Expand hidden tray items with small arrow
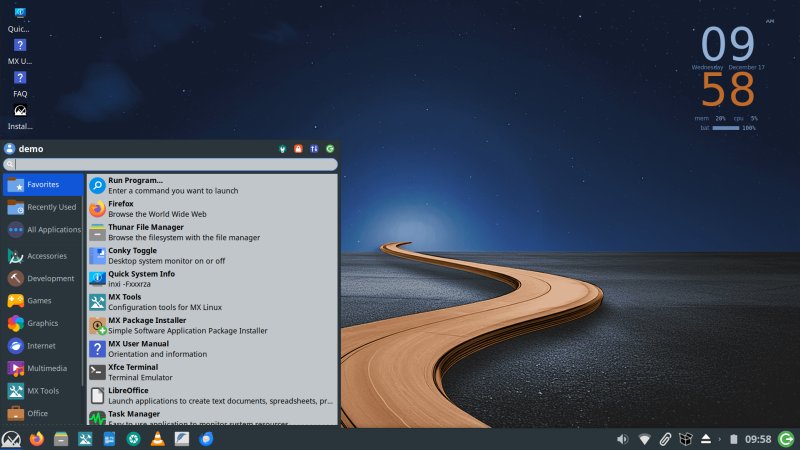 click(721, 439)
